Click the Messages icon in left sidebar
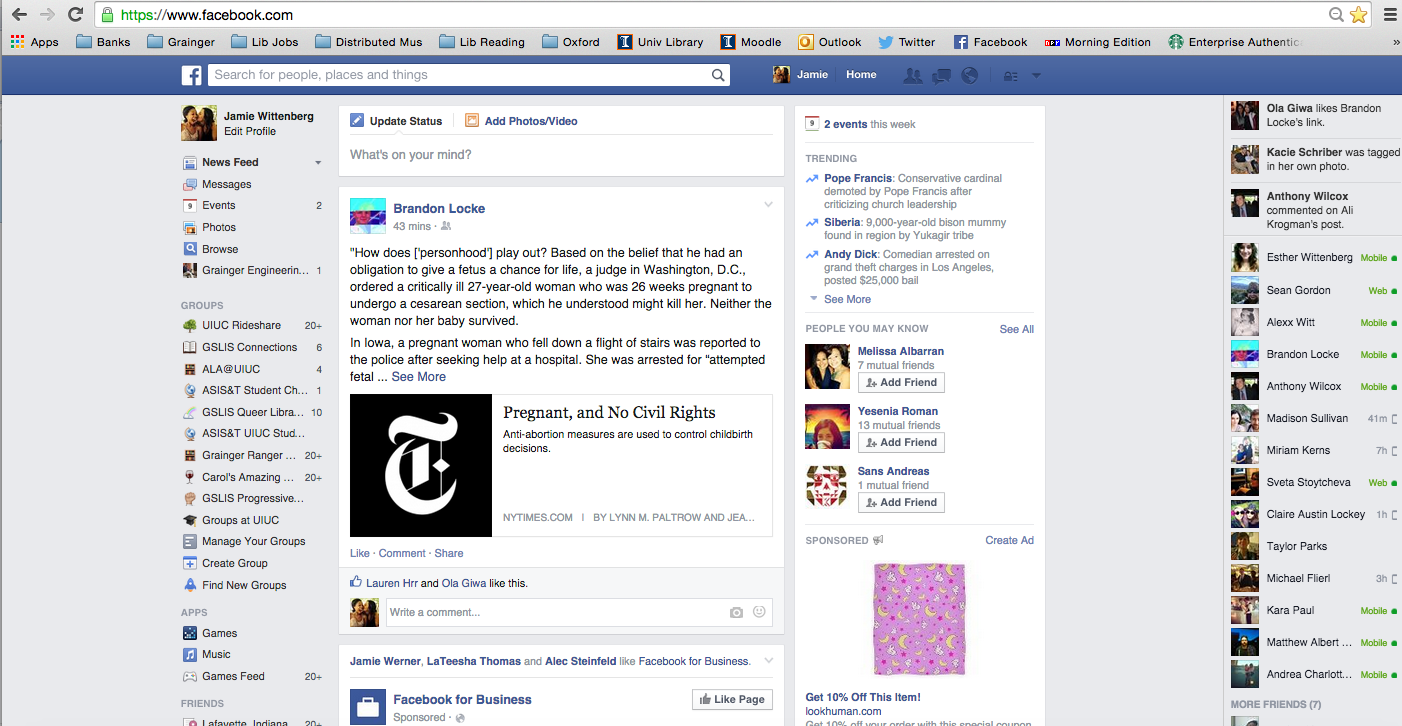1402x726 pixels. tap(190, 184)
